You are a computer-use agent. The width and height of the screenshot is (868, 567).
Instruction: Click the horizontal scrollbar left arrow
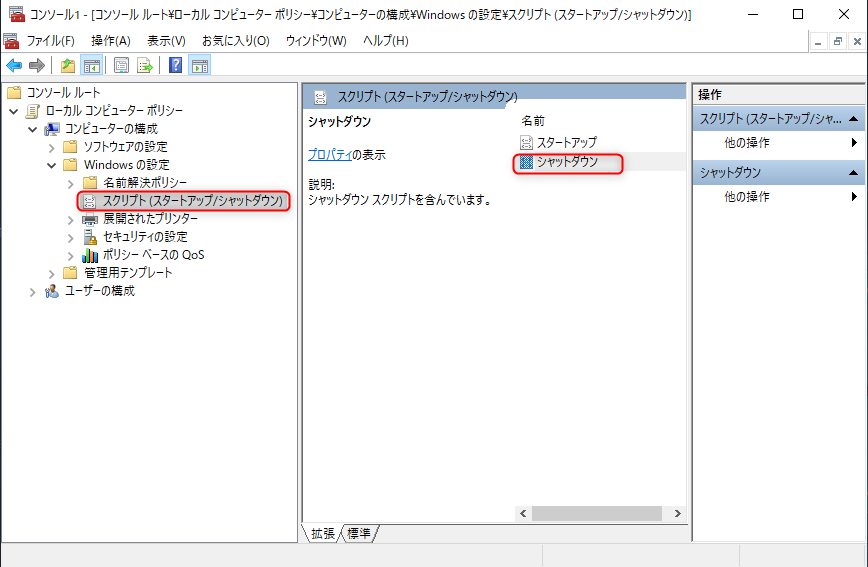coord(523,513)
